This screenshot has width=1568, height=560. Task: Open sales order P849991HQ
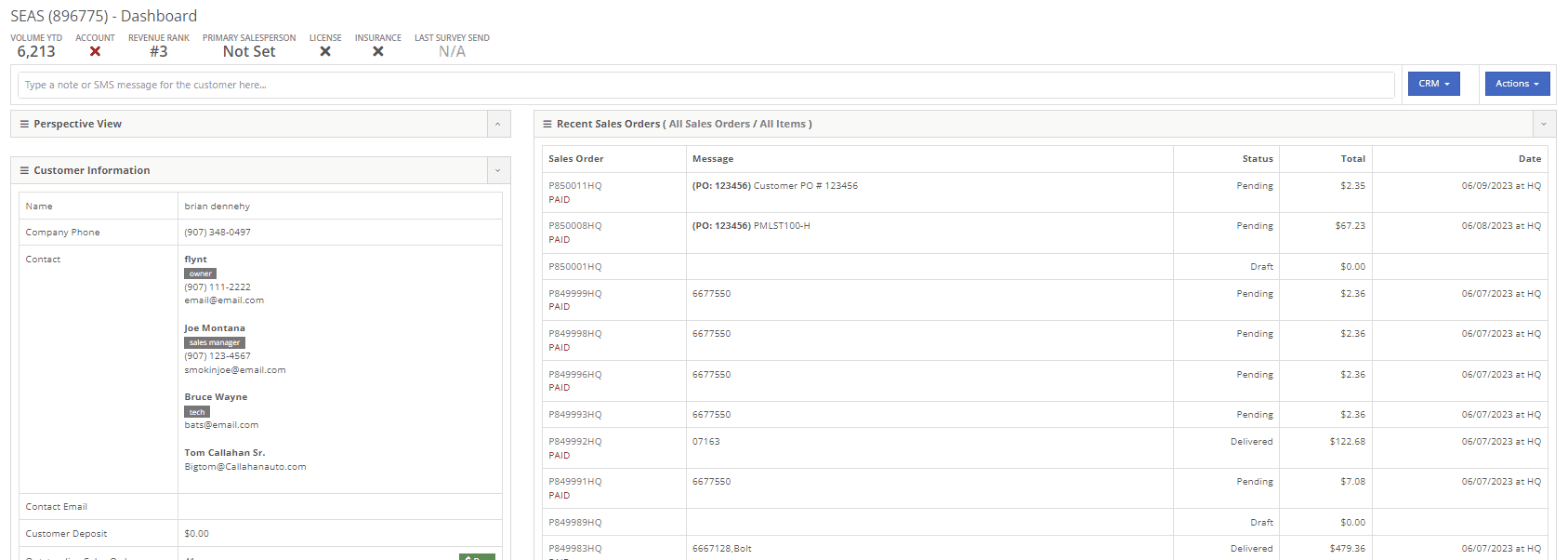(575, 482)
